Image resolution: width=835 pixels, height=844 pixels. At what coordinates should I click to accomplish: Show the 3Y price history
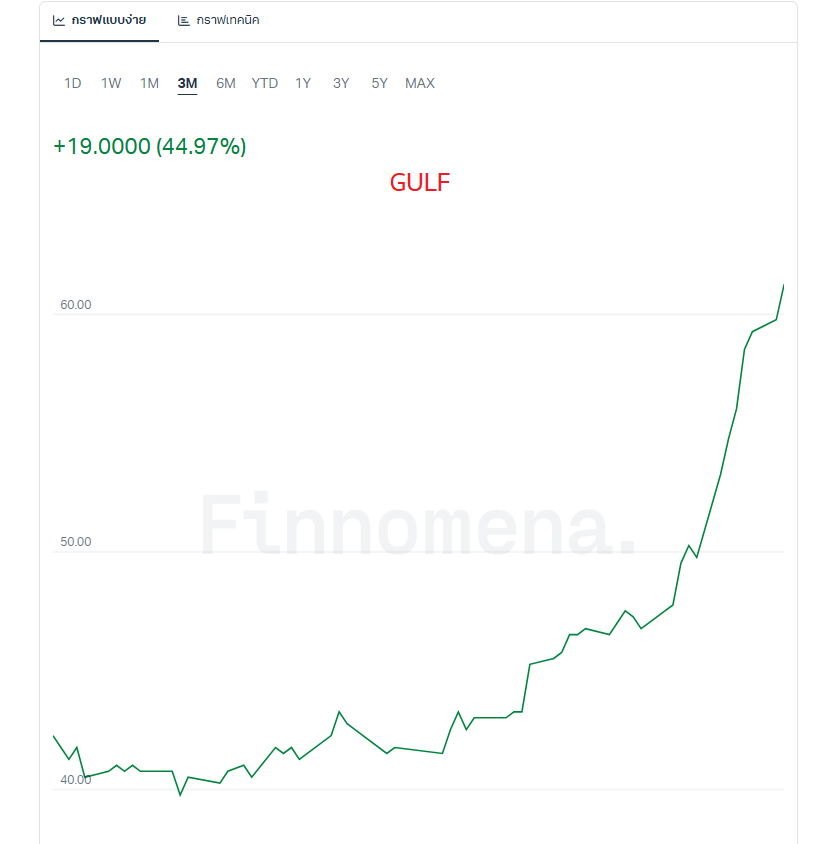(341, 83)
